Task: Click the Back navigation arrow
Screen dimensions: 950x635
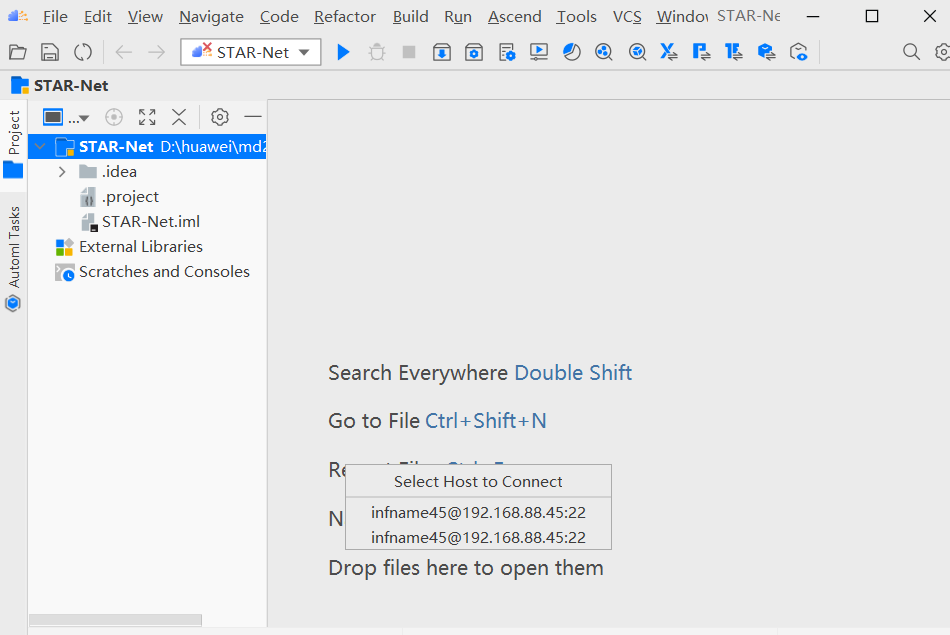Action: pos(124,52)
